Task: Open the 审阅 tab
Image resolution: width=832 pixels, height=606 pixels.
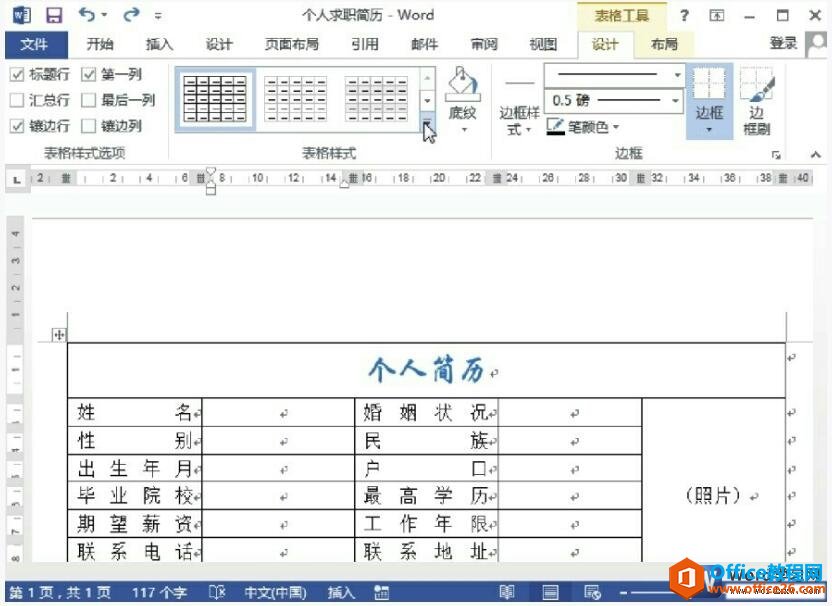Action: pyautogui.click(x=484, y=44)
